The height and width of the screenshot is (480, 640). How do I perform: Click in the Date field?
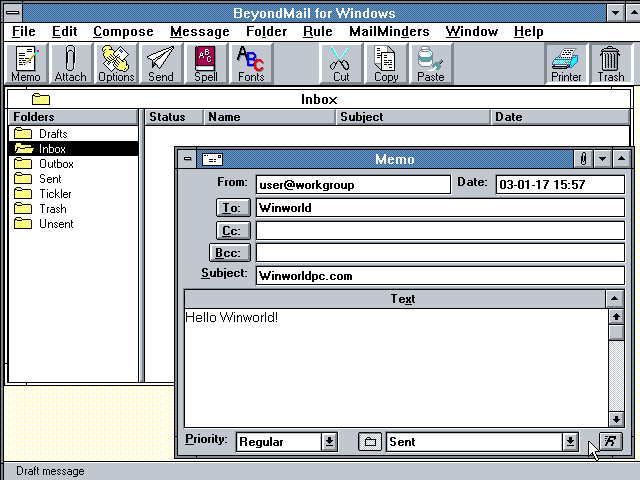[x=560, y=185]
